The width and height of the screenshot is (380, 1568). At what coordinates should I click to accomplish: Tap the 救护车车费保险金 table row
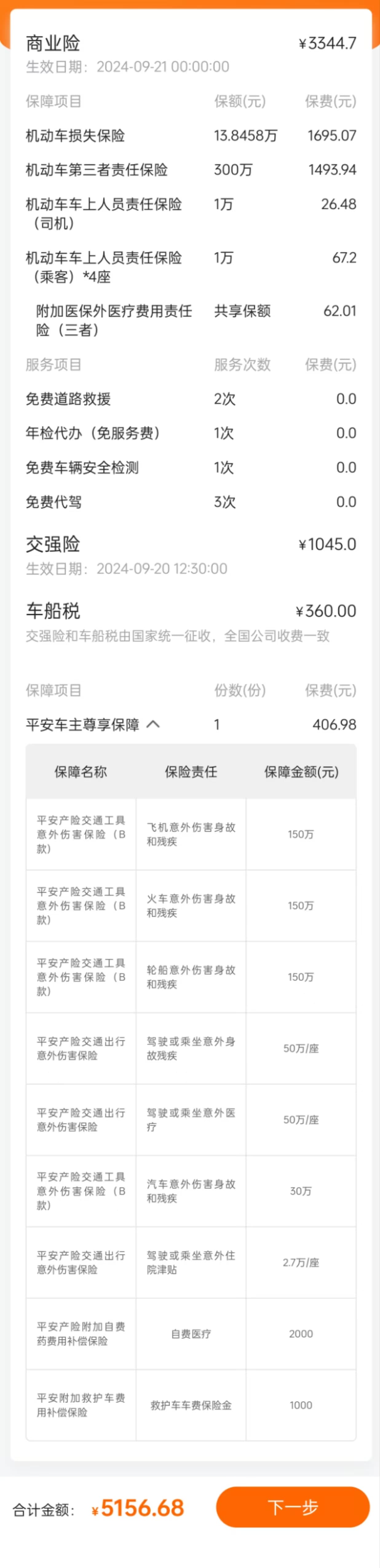(x=191, y=1405)
